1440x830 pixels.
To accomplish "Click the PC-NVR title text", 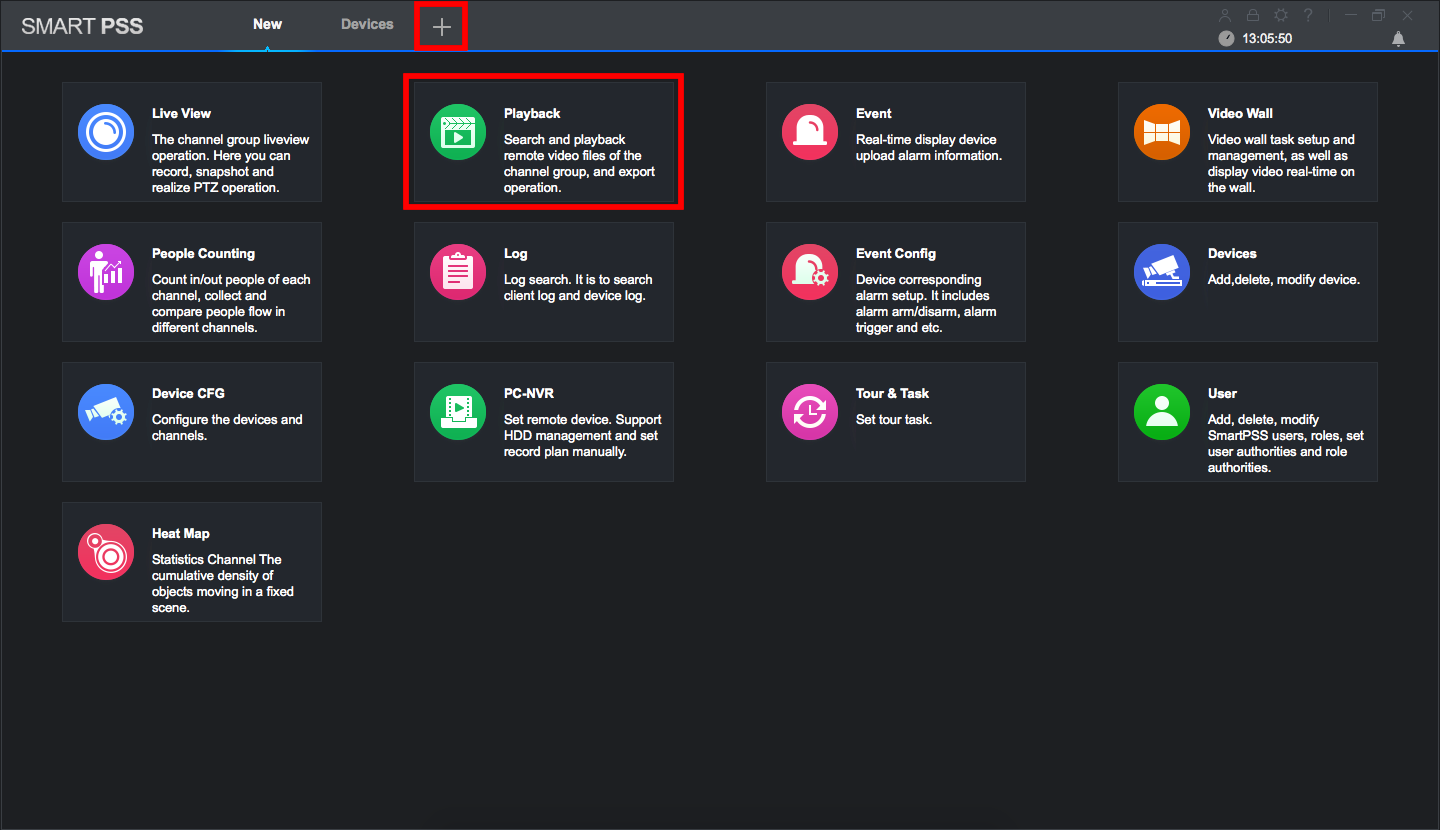I will [529, 393].
